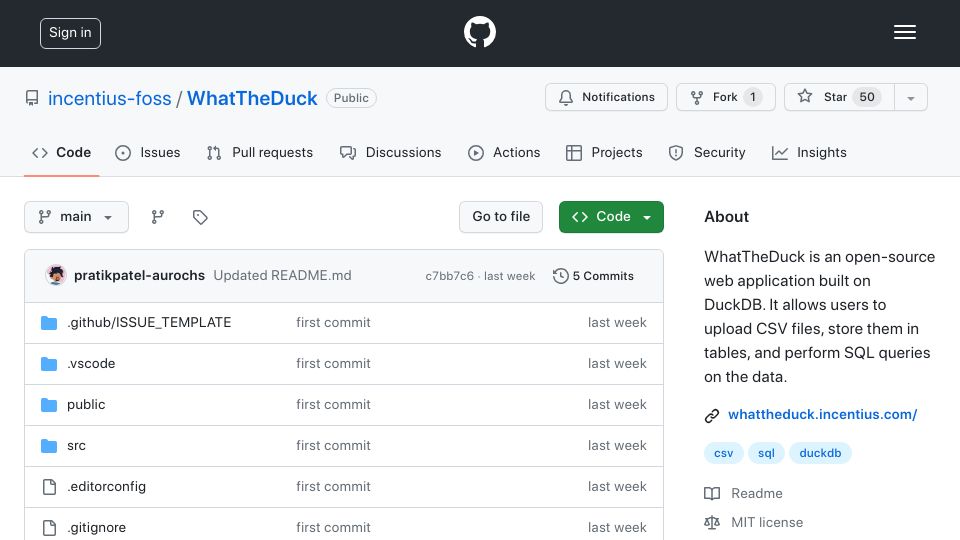Click the branches icon next to main

(x=158, y=217)
